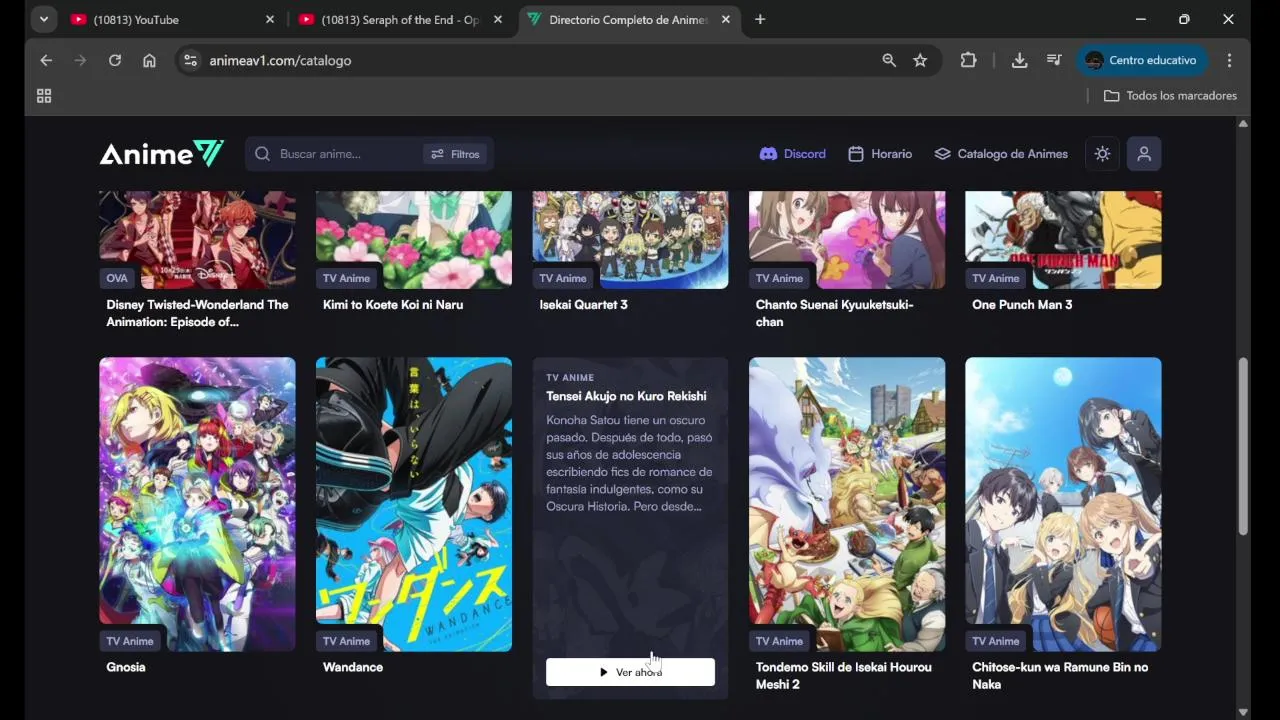The height and width of the screenshot is (720, 1280).
Task: Close the Seraph of the End tab
Action: (498, 19)
